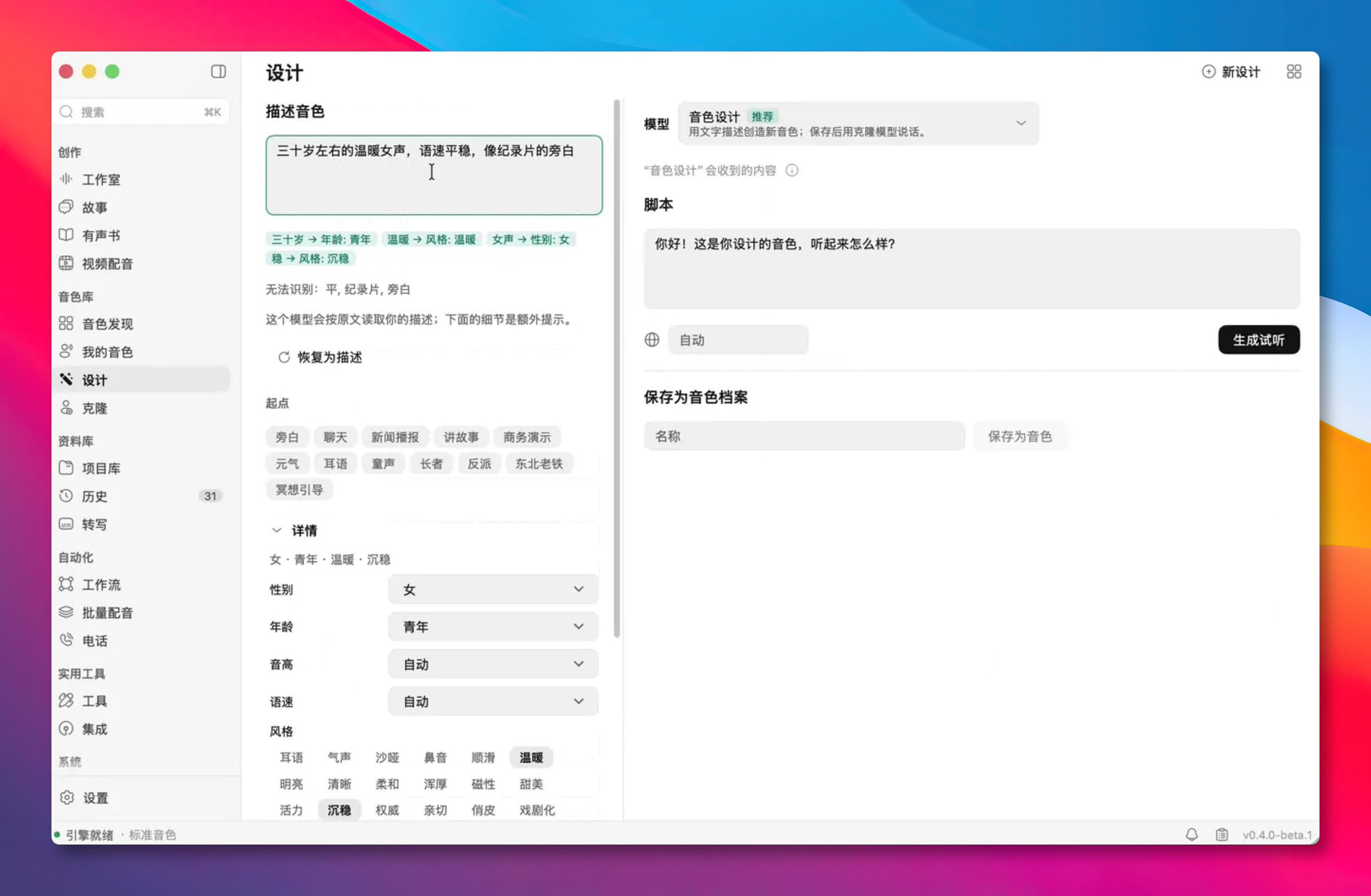Click the grid layout icon top right

click(x=1294, y=72)
